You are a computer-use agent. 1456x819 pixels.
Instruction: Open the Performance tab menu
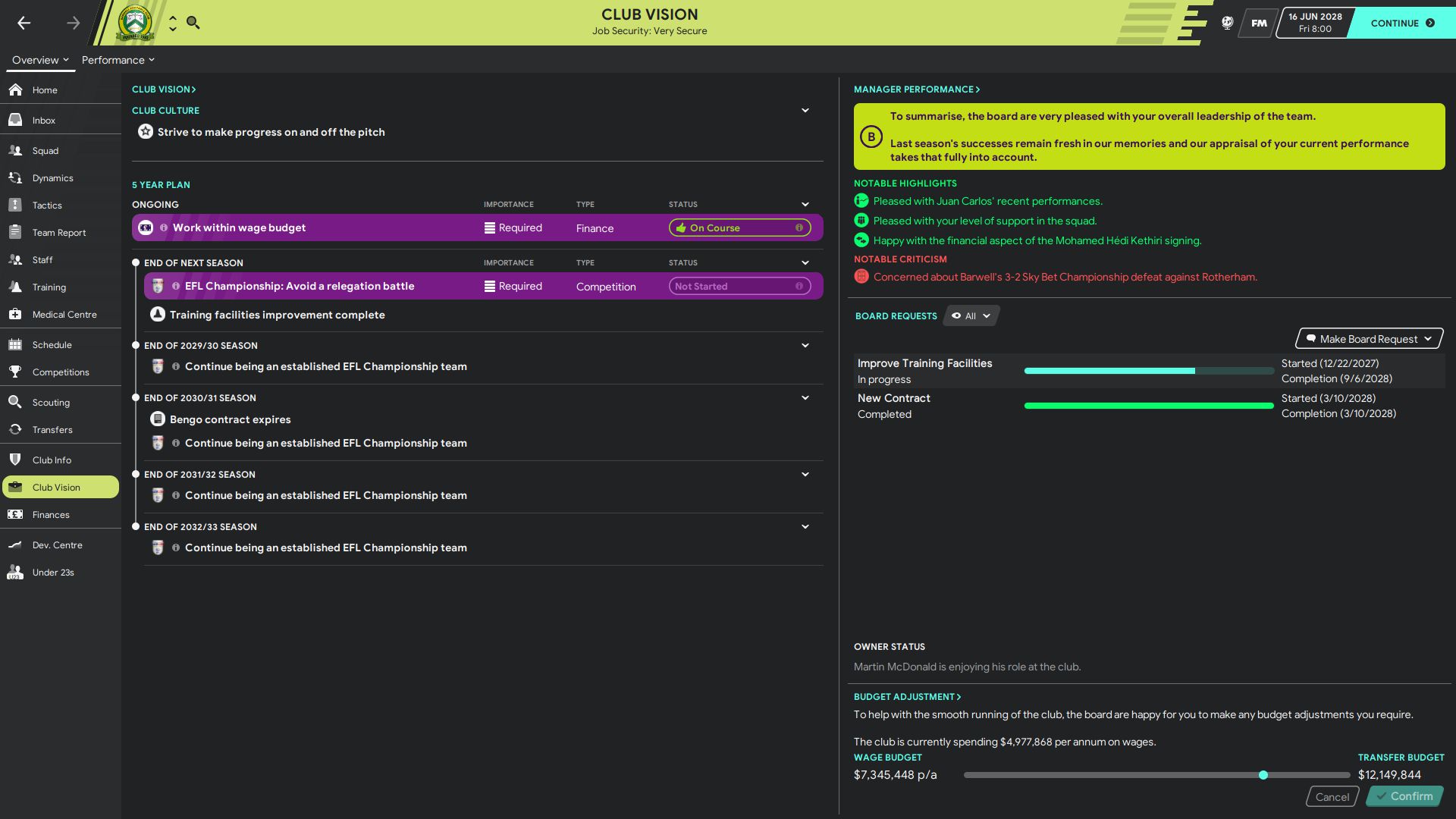pos(118,60)
